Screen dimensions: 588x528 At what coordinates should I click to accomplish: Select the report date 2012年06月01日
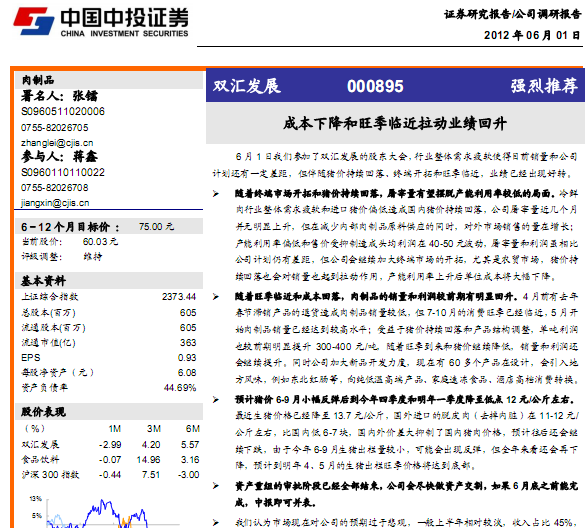532,35
